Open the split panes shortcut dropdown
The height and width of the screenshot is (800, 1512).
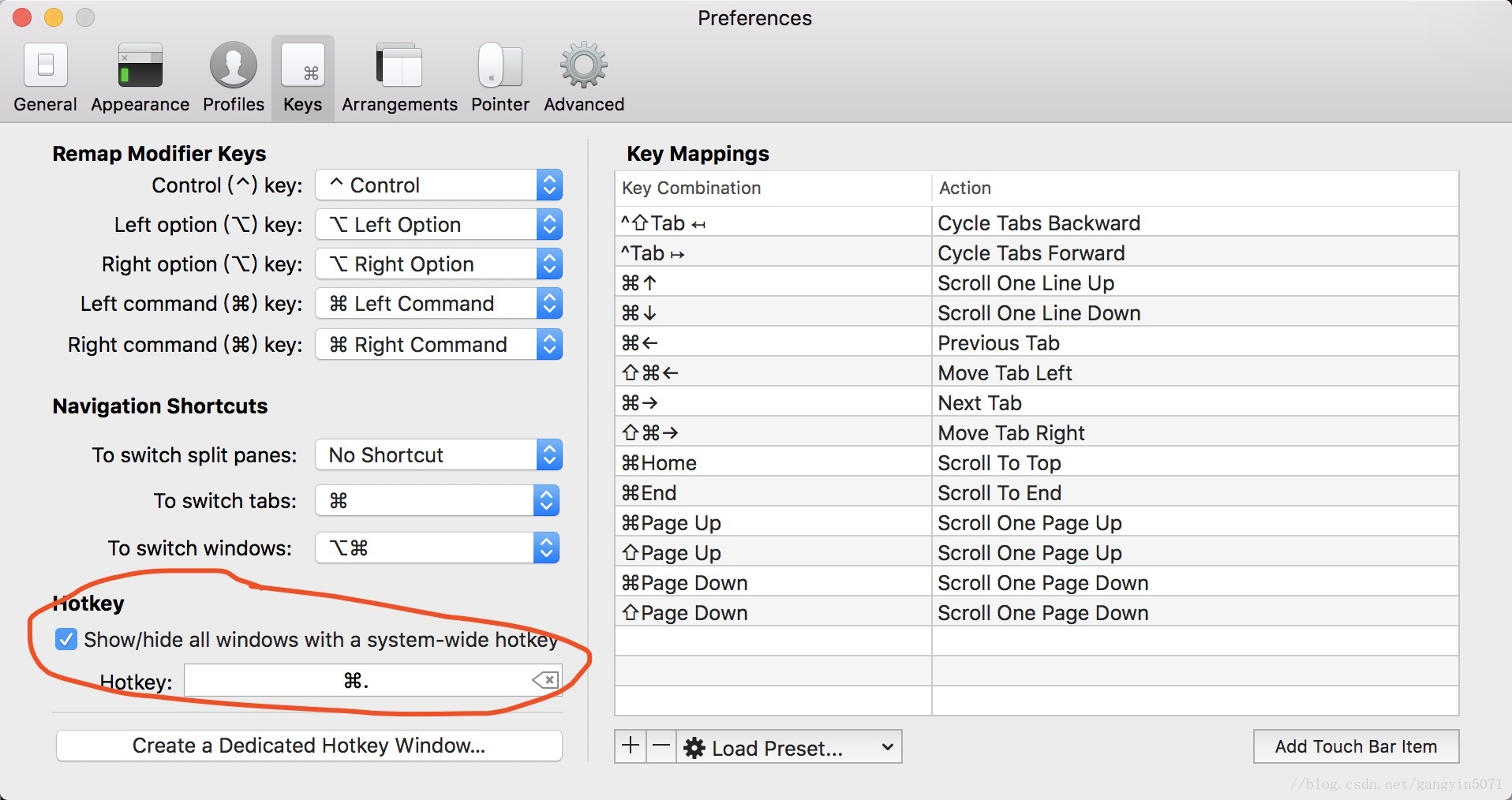coord(439,455)
